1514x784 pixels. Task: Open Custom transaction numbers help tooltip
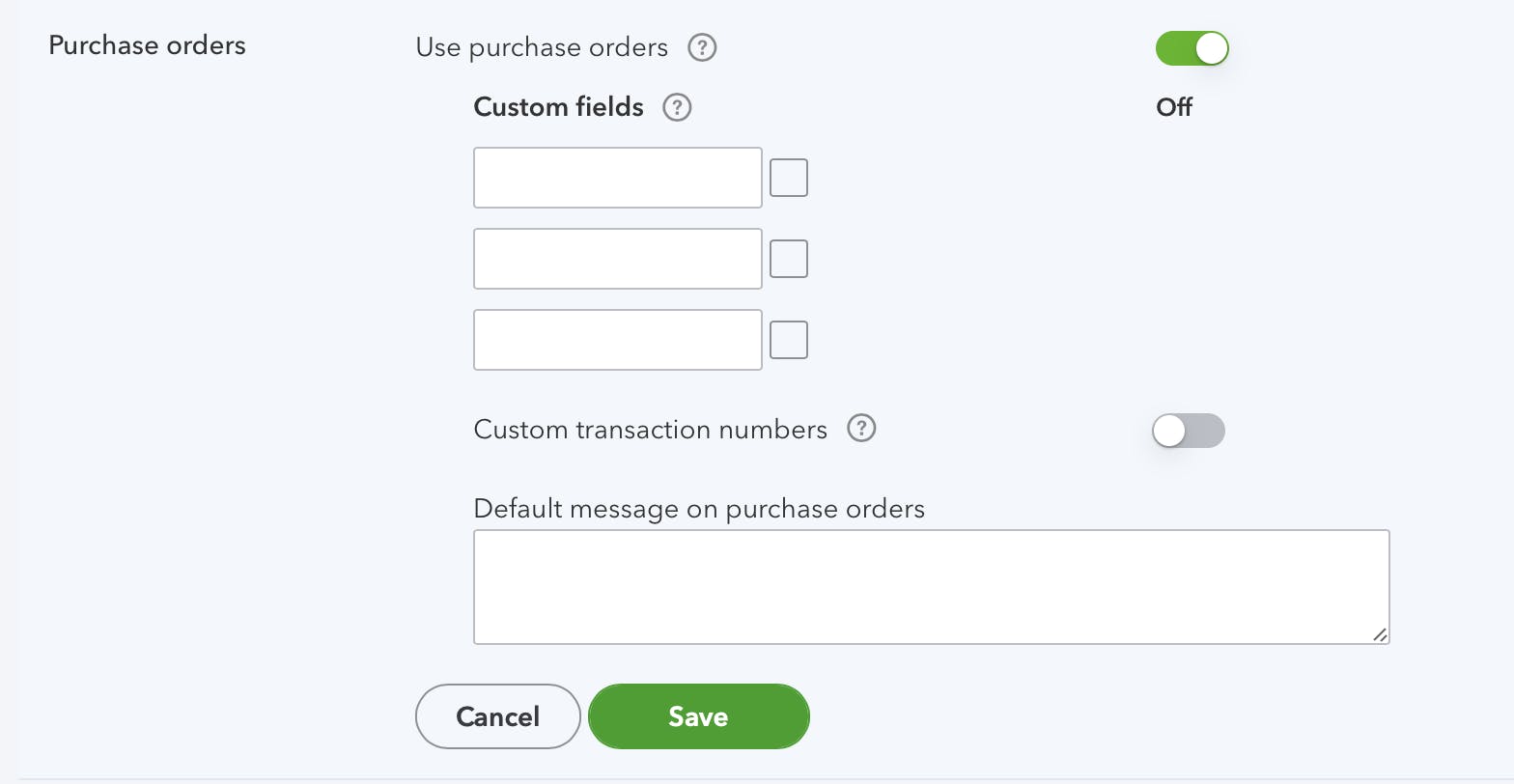860,429
